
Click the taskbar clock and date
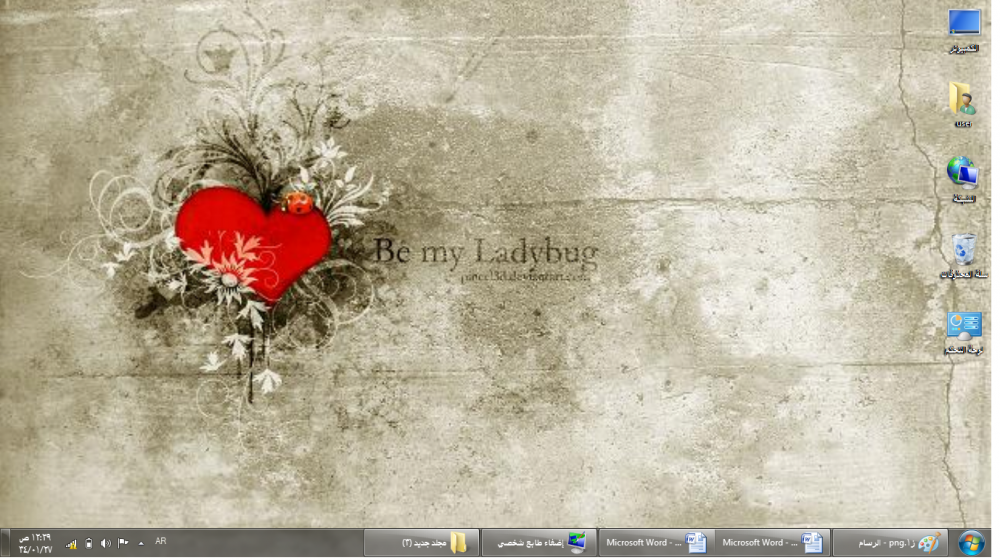34,543
